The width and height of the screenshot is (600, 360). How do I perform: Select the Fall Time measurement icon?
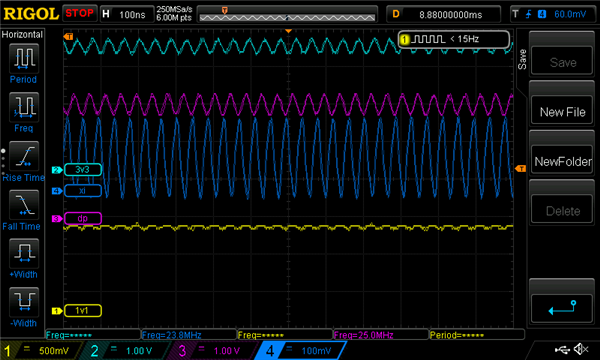(x=23, y=205)
